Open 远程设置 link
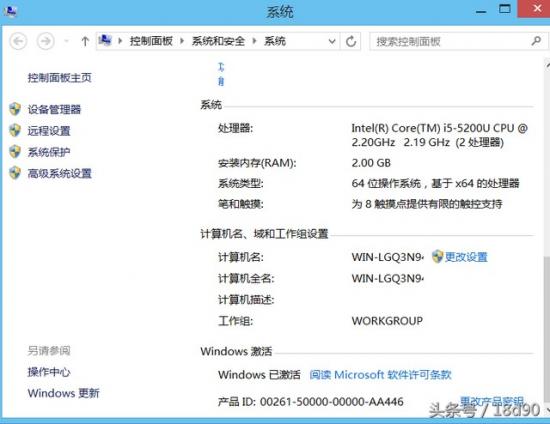The height and width of the screenshot is (424, 550). point(49,131)
